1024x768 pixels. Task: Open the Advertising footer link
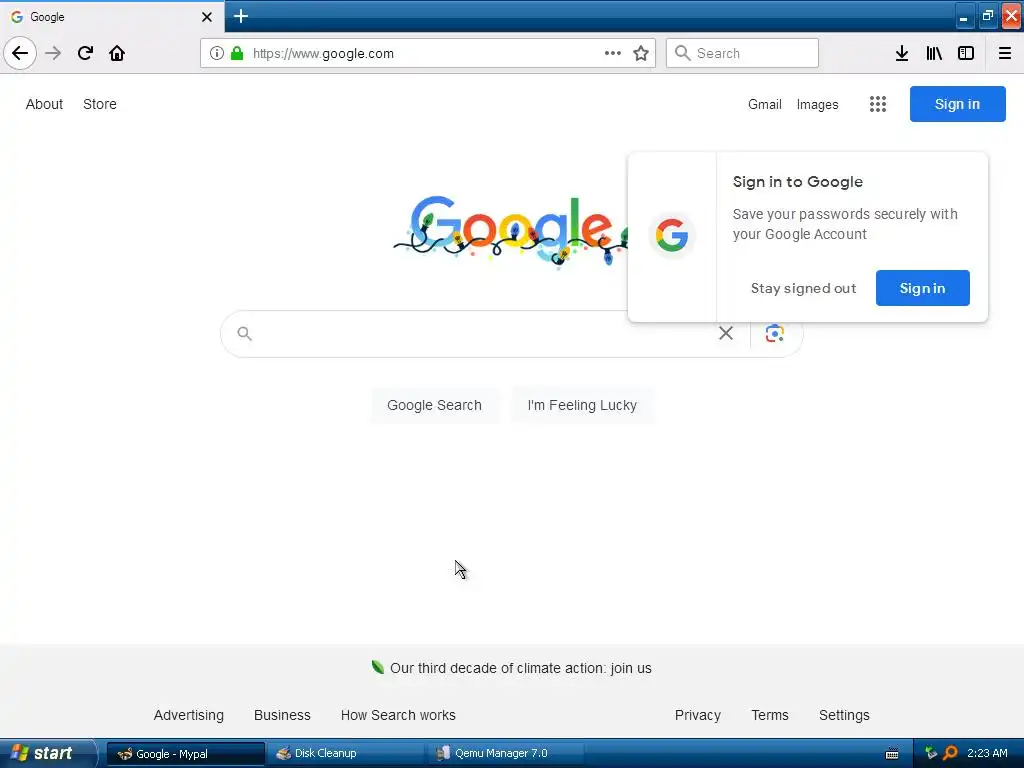189,715
